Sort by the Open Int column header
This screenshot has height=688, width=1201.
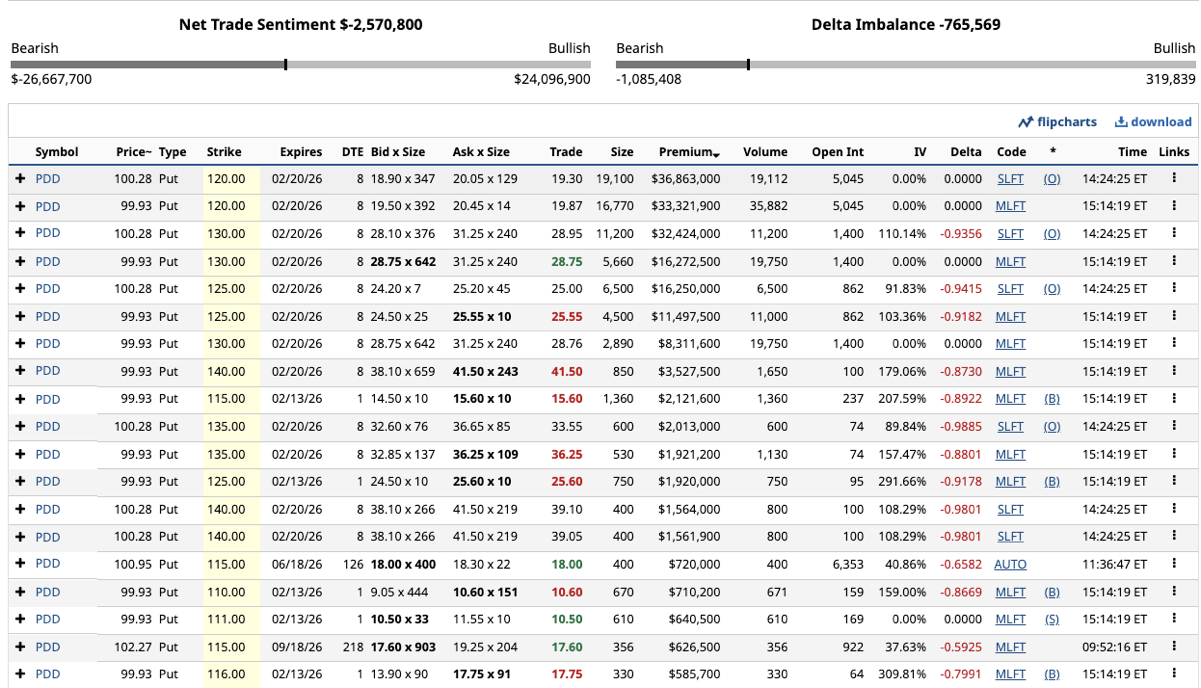tap(837, 152)
